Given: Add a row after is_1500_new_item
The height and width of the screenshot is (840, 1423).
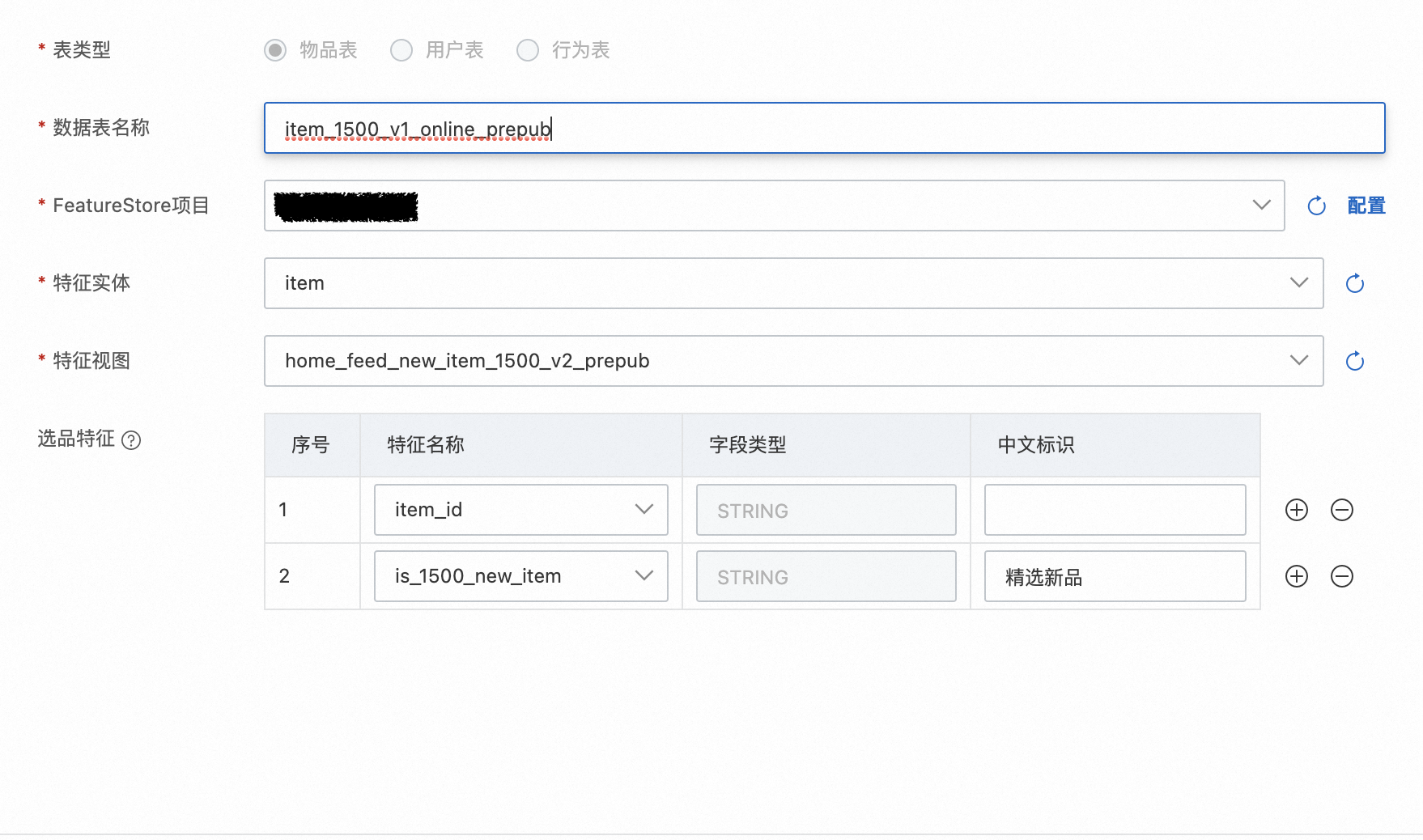Looking at the screenshot, I should 1297,576.
